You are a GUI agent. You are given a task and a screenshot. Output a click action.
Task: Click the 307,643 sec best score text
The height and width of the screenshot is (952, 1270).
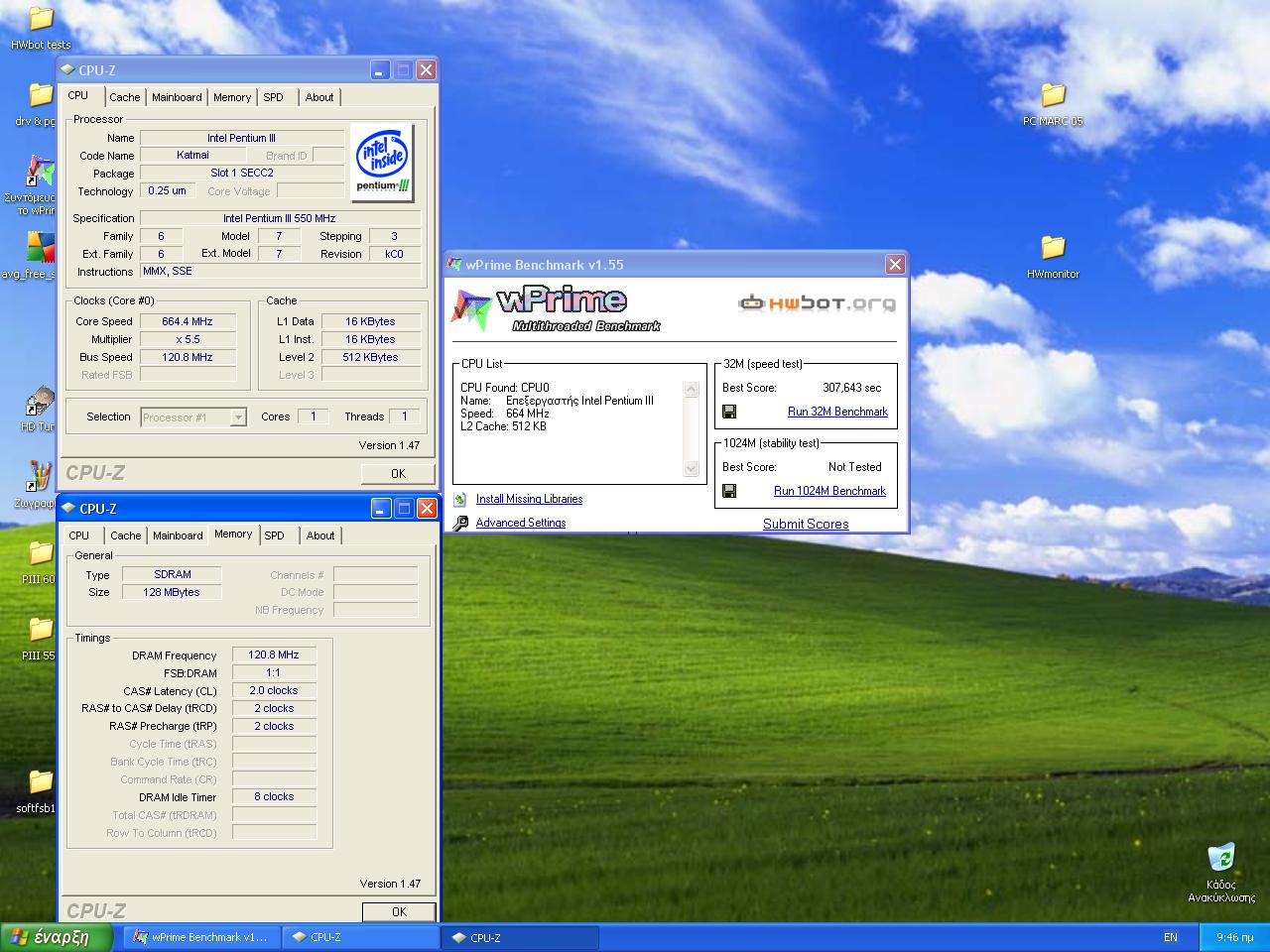[x=852, y=388]
